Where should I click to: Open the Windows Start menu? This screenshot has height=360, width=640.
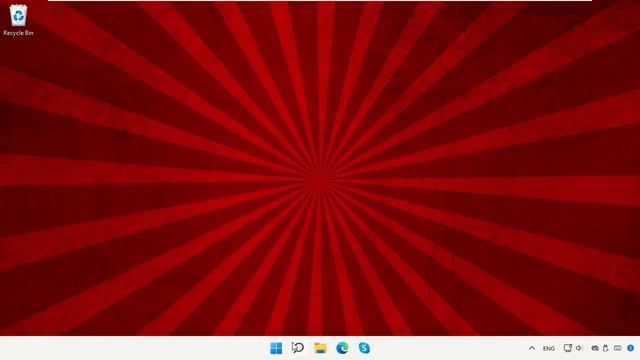click(276, 348)
